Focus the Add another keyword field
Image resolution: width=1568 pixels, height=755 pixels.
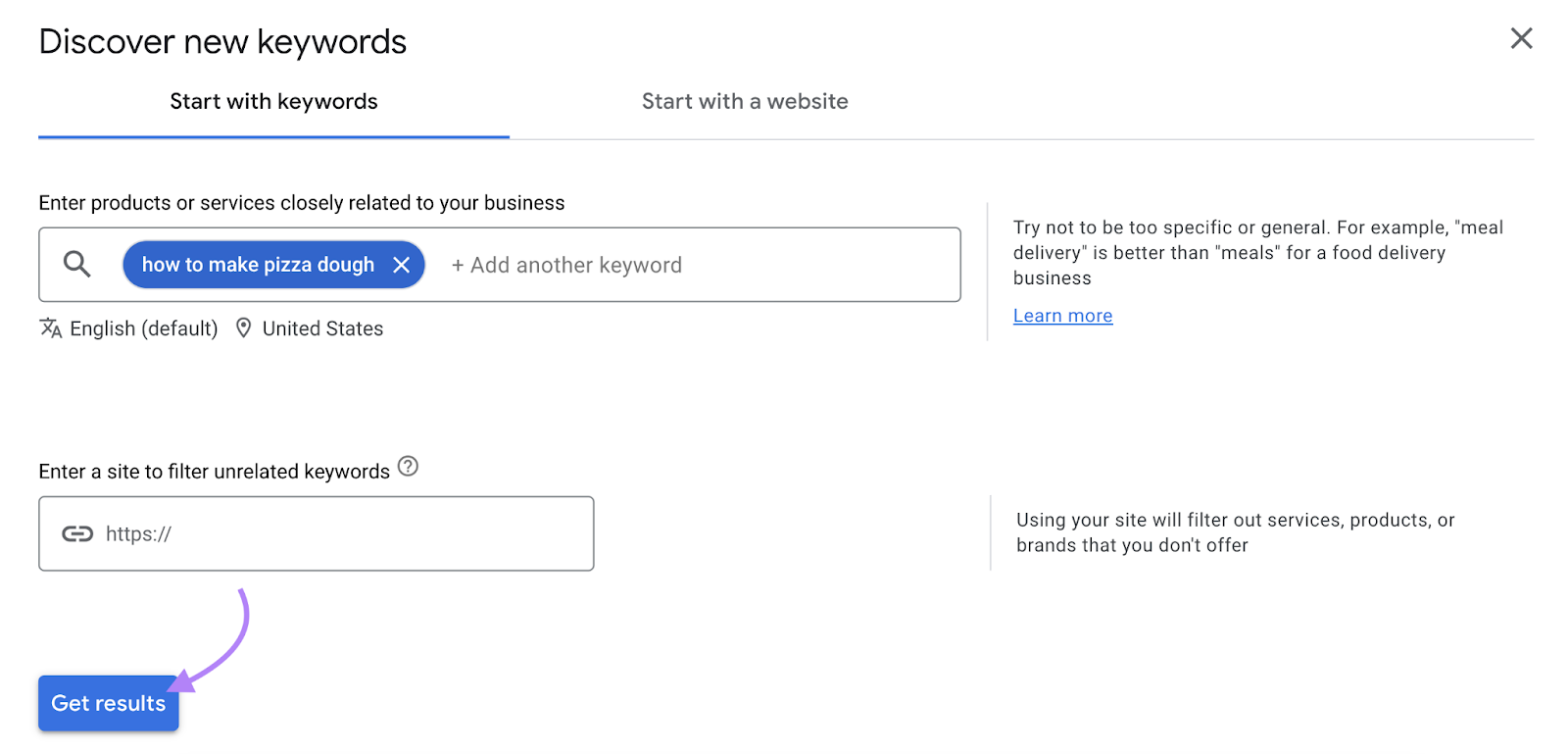pyautogui.click(x=686, y=265)
